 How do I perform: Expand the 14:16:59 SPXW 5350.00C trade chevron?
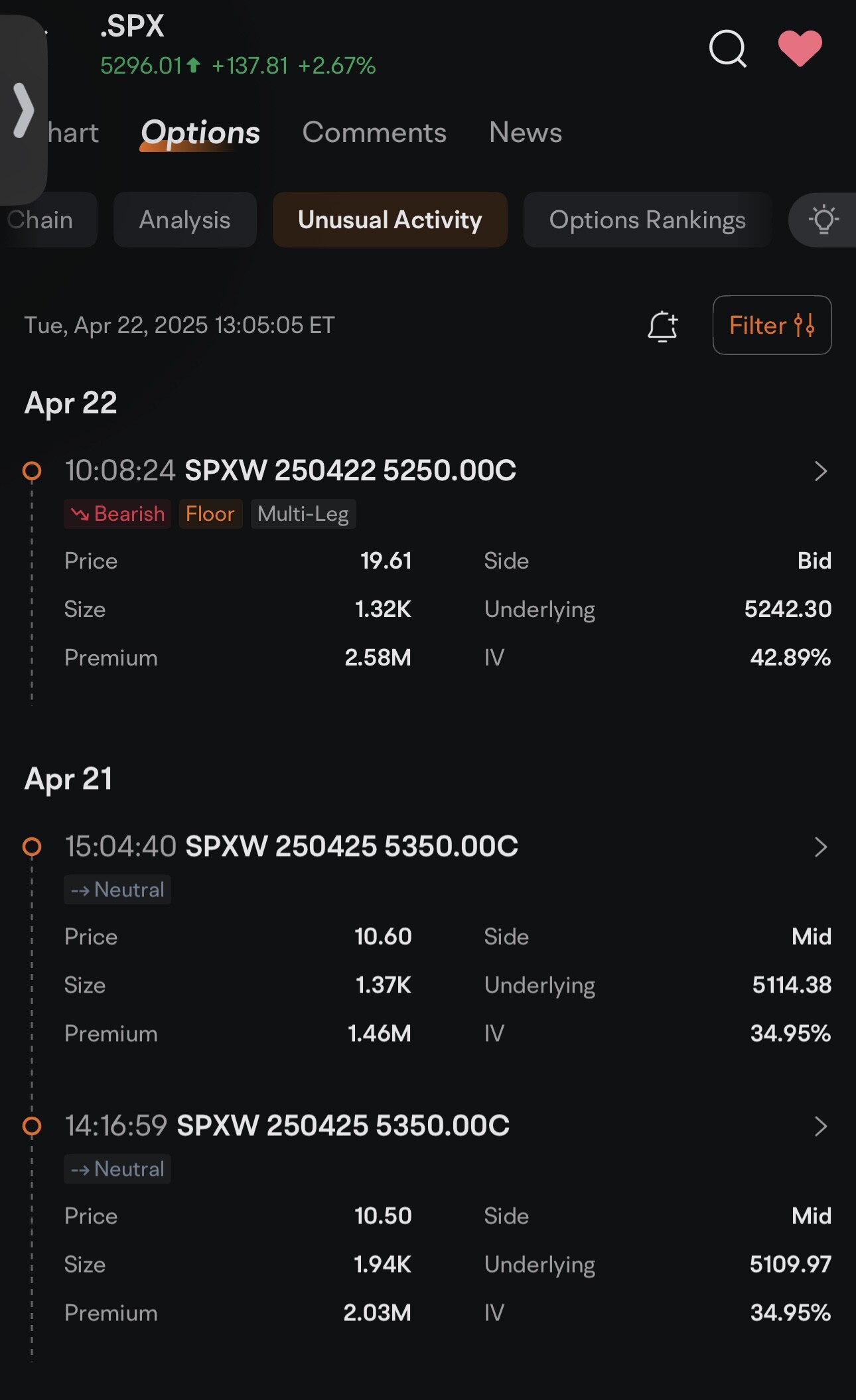pyautogui.click(x=821, y=1126)
